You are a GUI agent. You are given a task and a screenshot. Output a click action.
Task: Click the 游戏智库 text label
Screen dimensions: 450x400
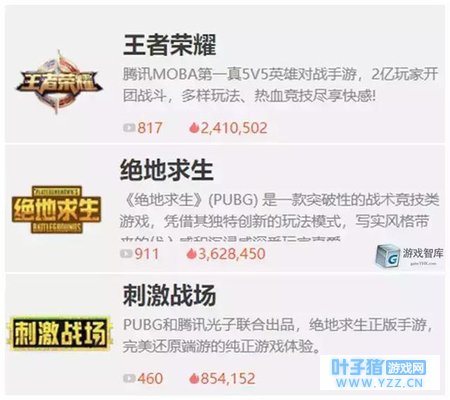pos(423,253)
